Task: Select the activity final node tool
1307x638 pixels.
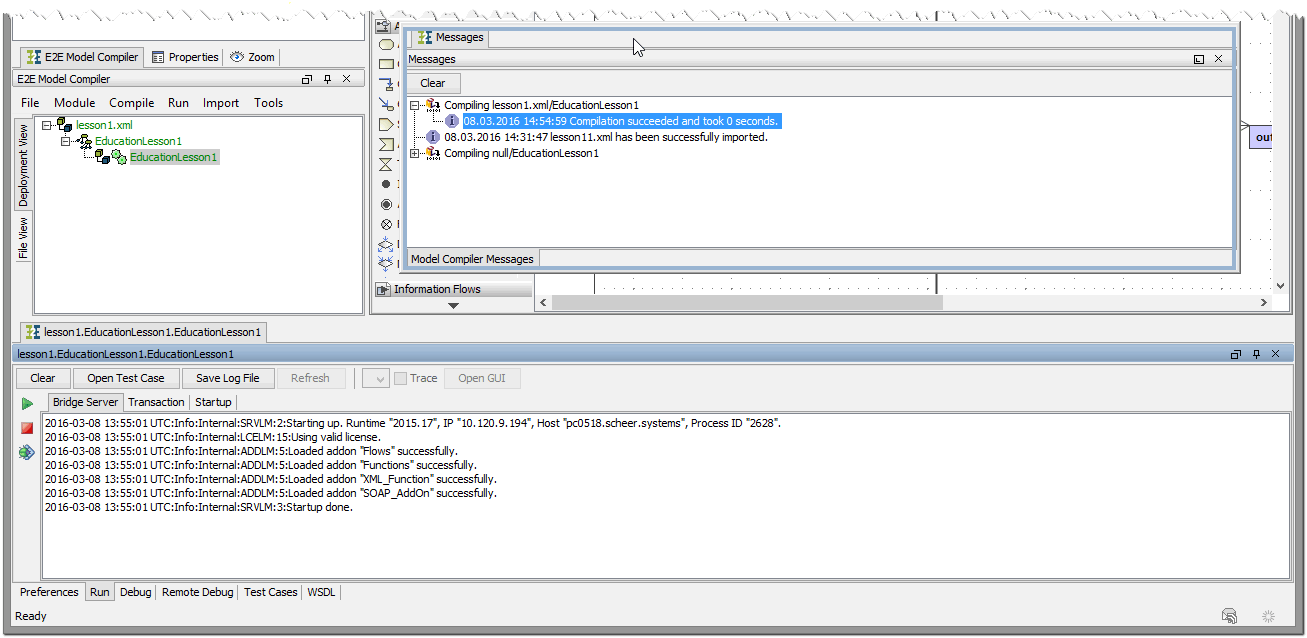Action: [386, 203]
